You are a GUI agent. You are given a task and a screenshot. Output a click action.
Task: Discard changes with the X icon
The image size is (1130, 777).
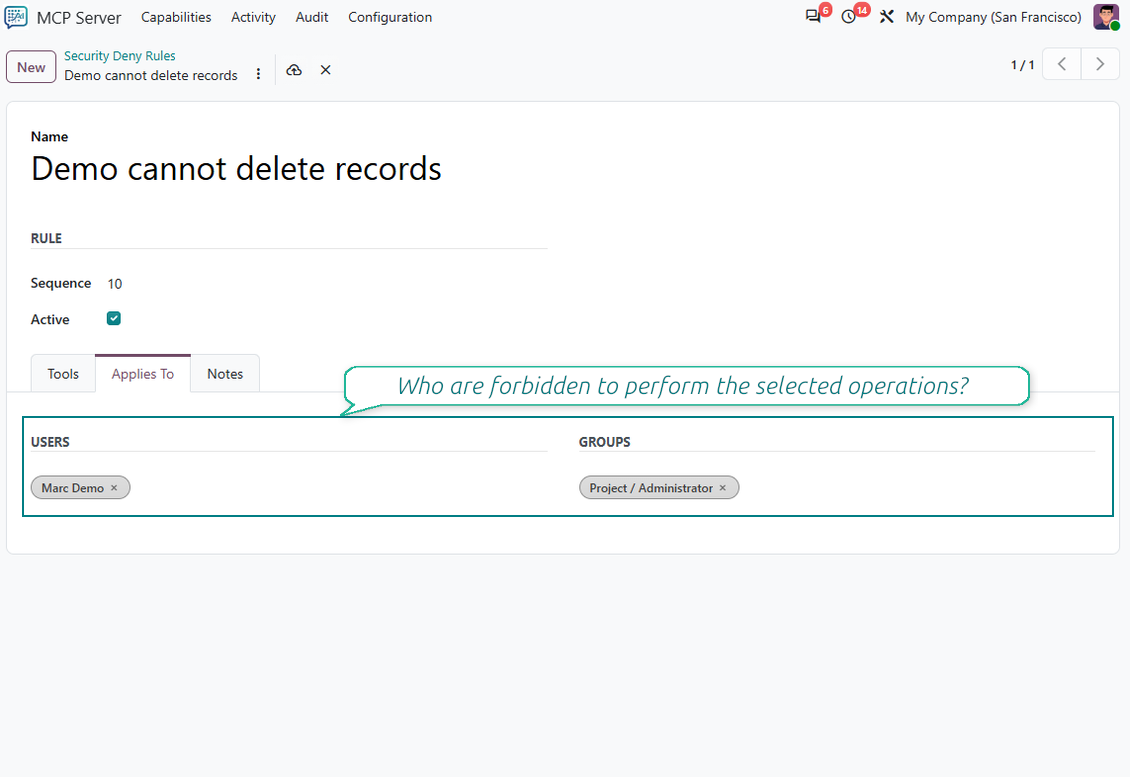point(326,70)
